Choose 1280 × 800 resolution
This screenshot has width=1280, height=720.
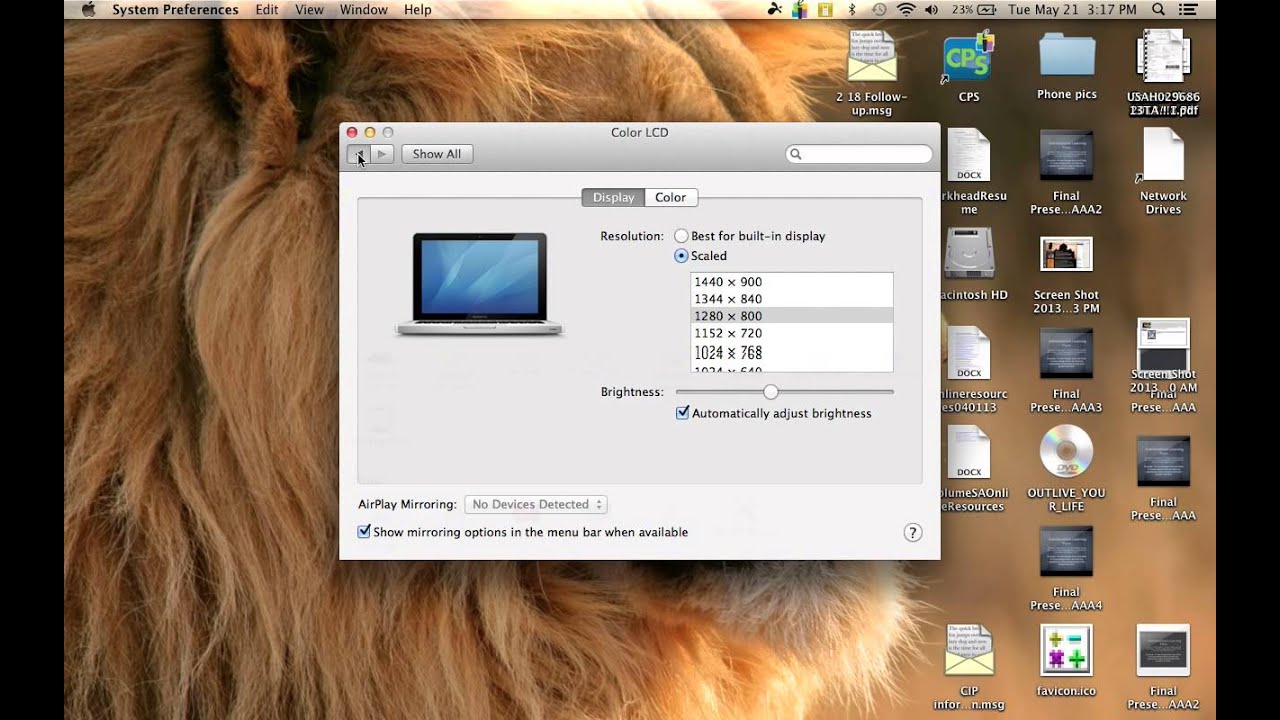(791, 316)
